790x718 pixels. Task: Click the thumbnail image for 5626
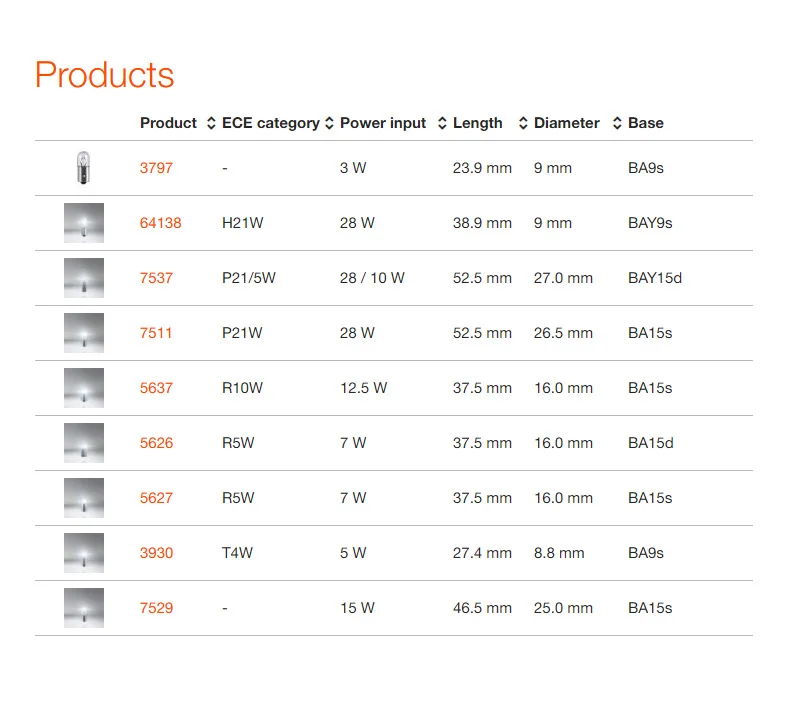tap(84, 443)
